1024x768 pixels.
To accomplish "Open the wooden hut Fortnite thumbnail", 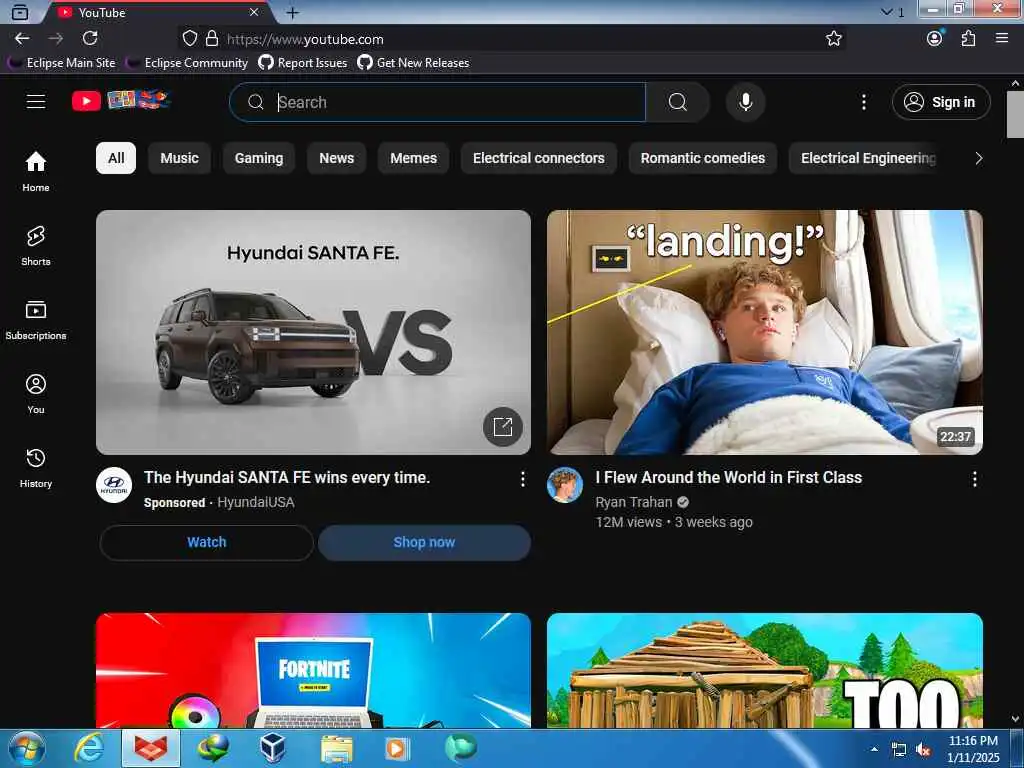I will tap(765, 671).
